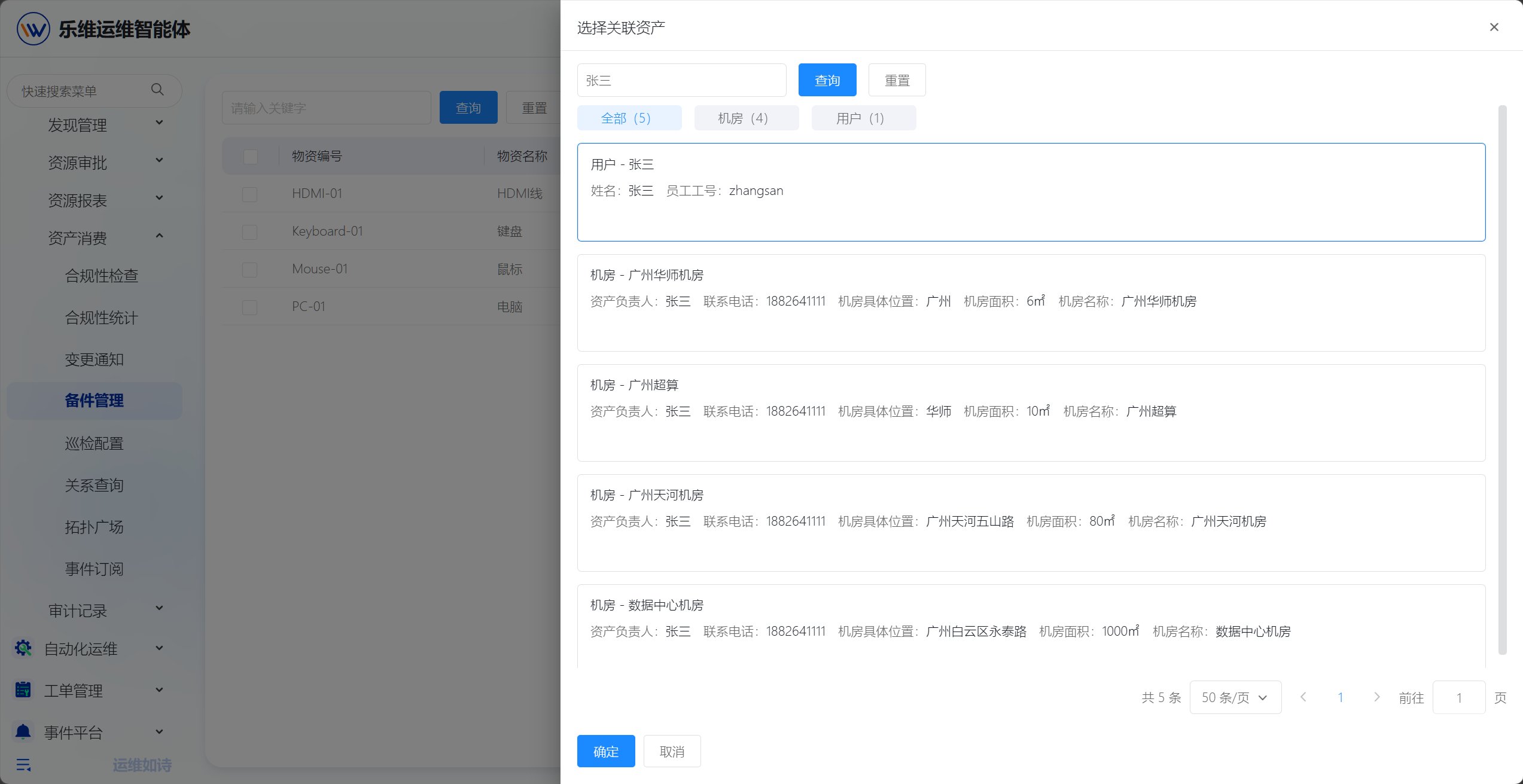Toggle the select-all checkbox in table header
The image size is (1523, 784).
[x=251, y=157]
